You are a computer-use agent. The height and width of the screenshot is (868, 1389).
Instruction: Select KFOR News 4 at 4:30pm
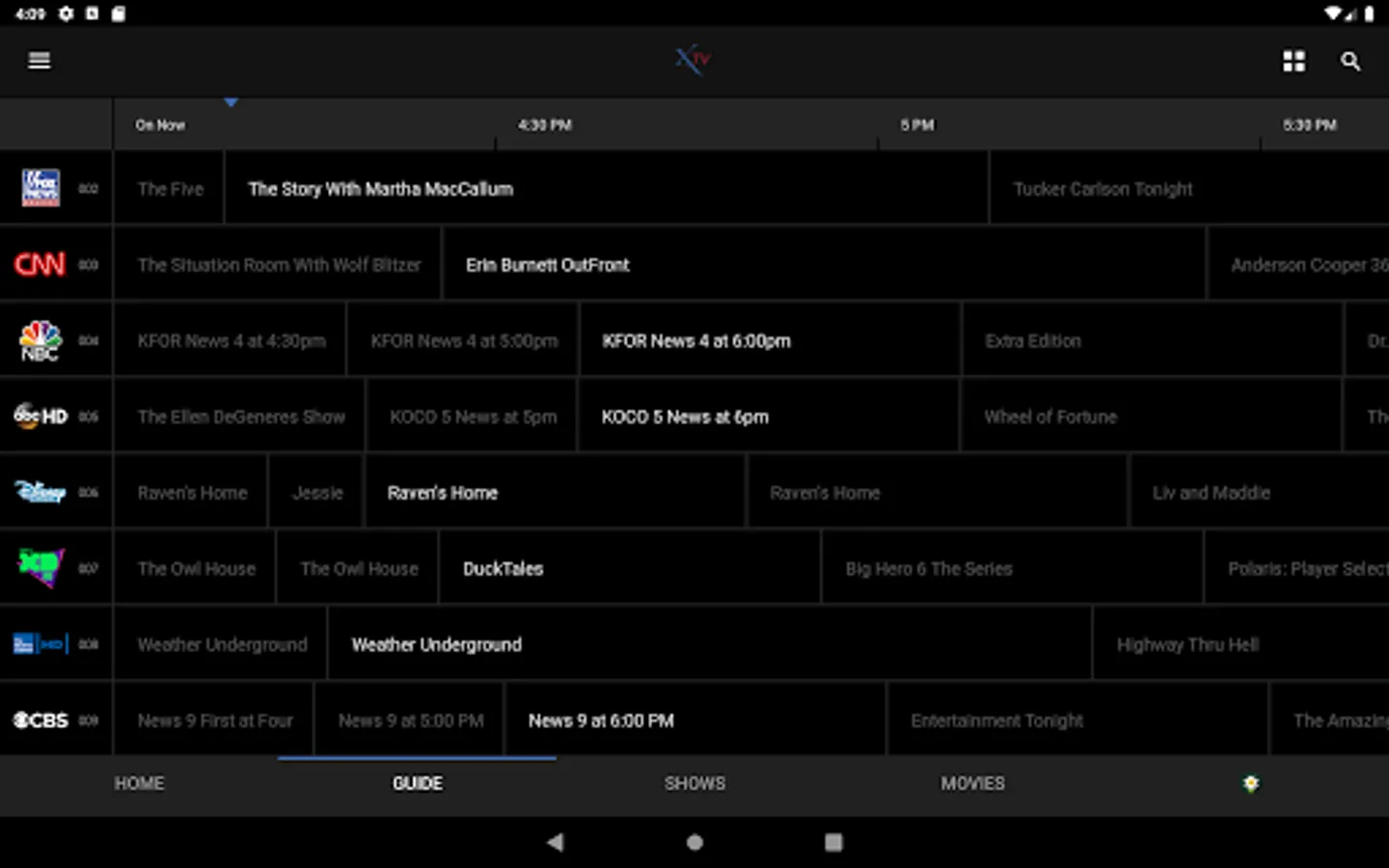click(230, 340)
